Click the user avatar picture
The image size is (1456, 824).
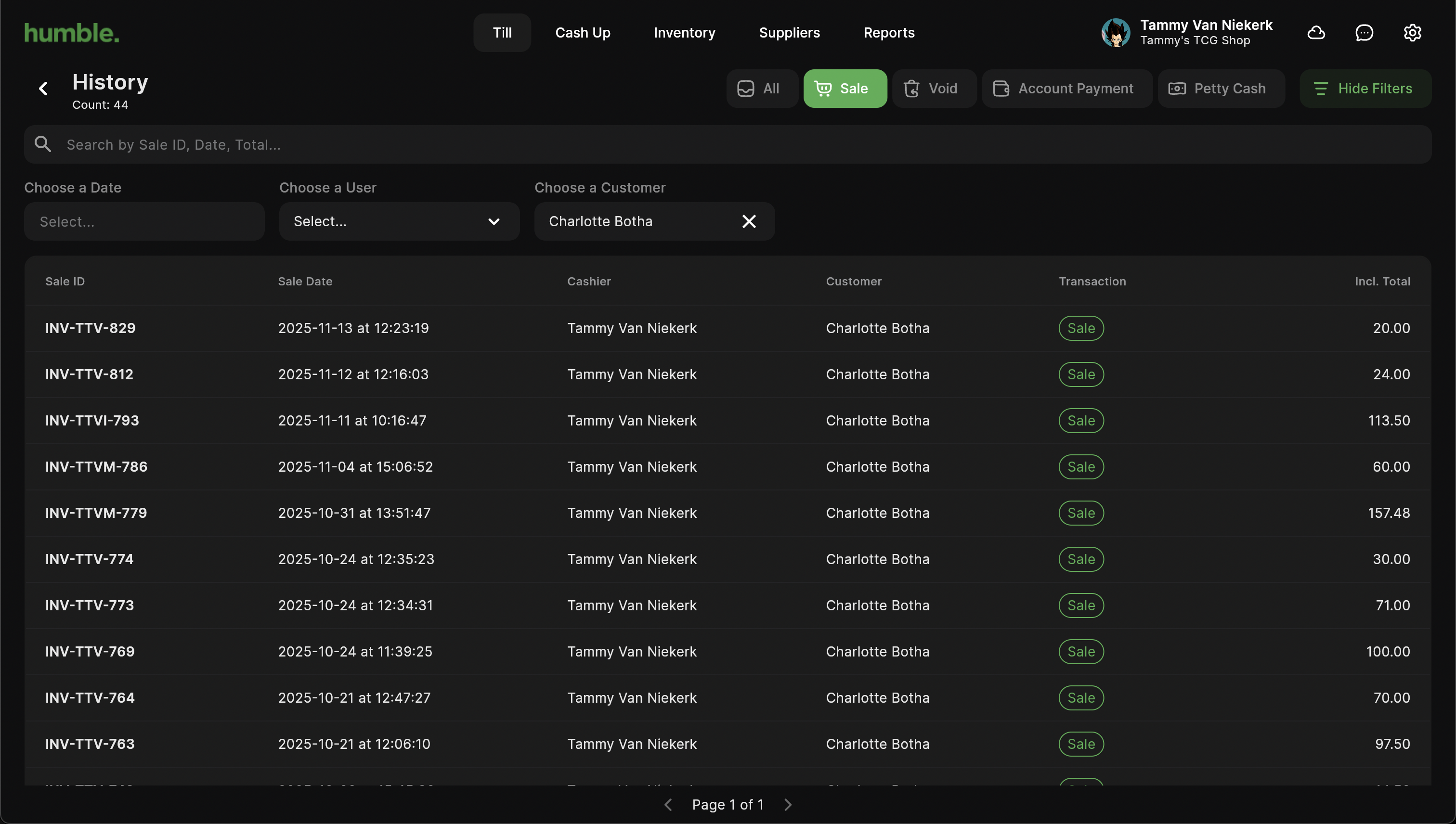pos(1115,33)
